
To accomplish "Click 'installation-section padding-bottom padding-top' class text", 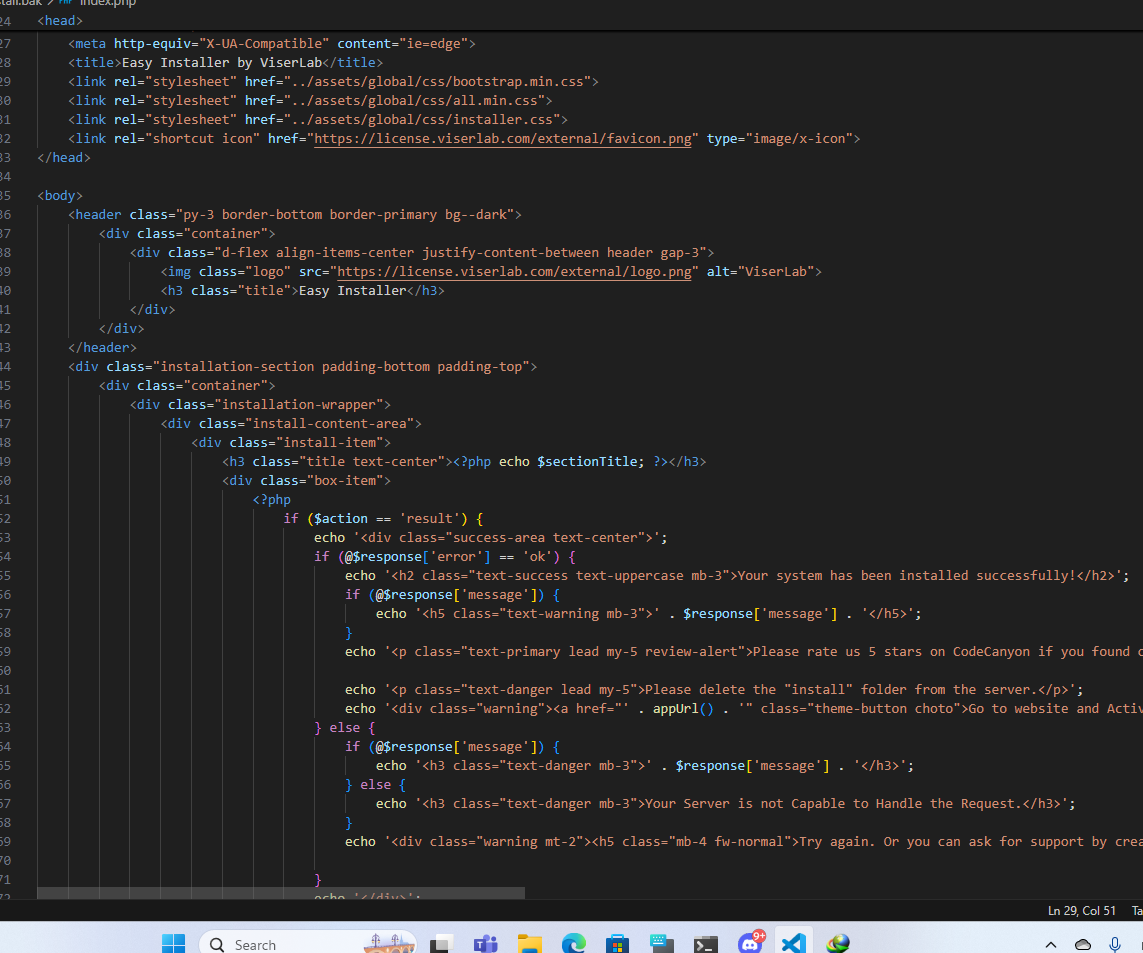I will pos(341,367).
